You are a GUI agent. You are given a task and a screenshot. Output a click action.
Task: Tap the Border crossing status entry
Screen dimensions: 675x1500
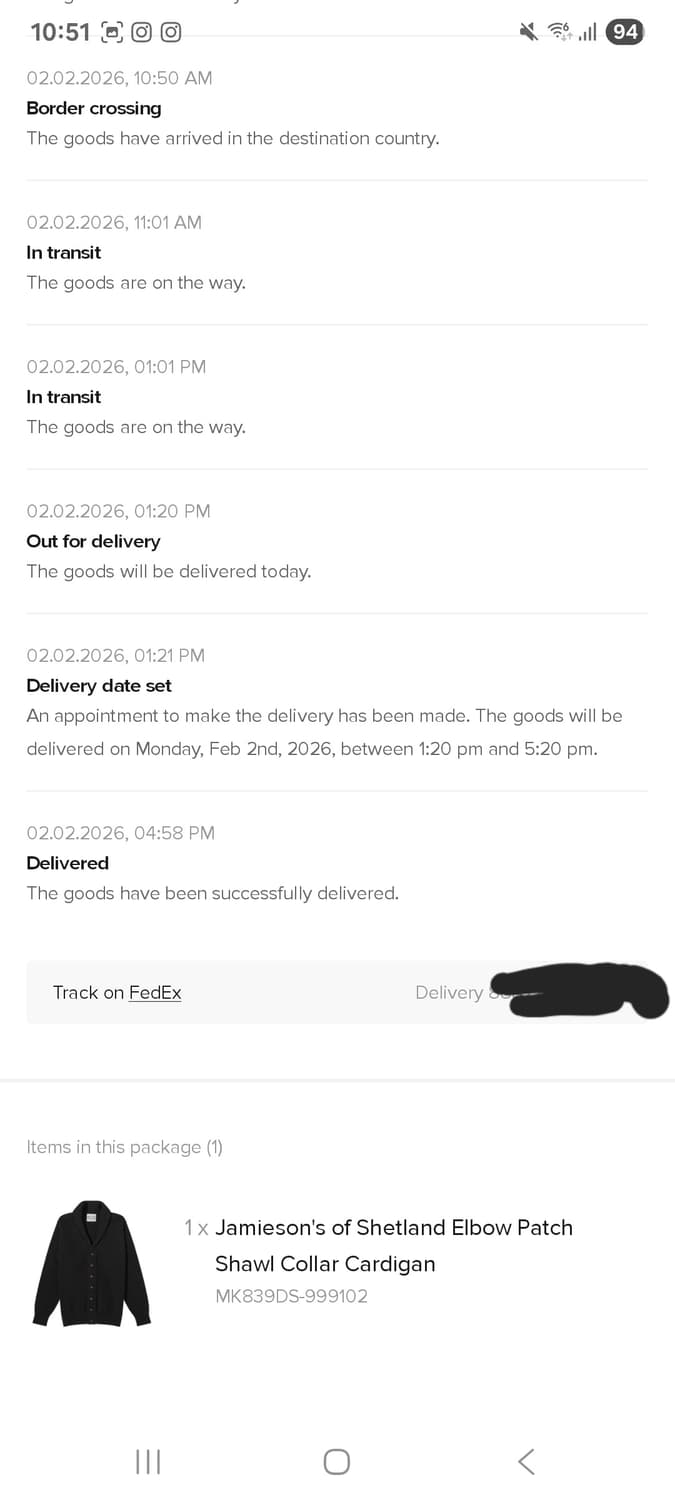click(94, 108)
